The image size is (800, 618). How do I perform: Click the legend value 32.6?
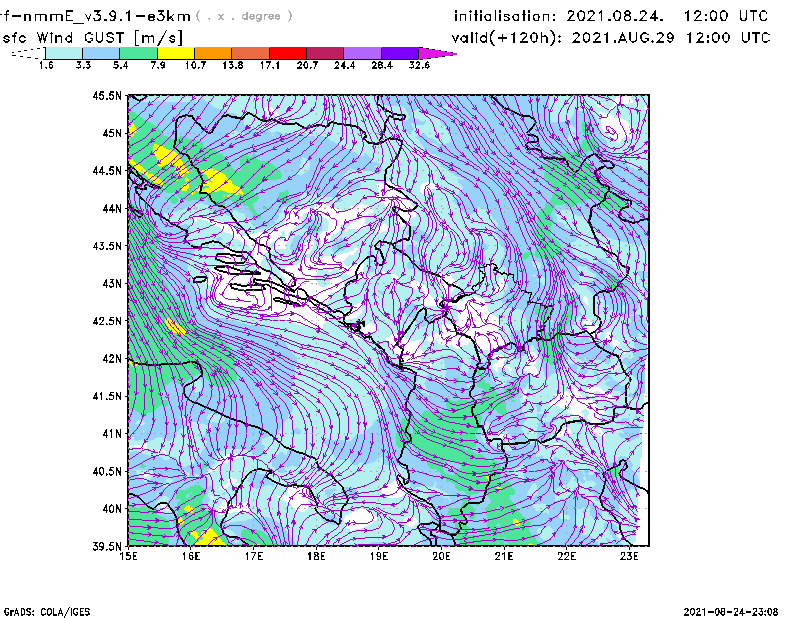(419, 65)
